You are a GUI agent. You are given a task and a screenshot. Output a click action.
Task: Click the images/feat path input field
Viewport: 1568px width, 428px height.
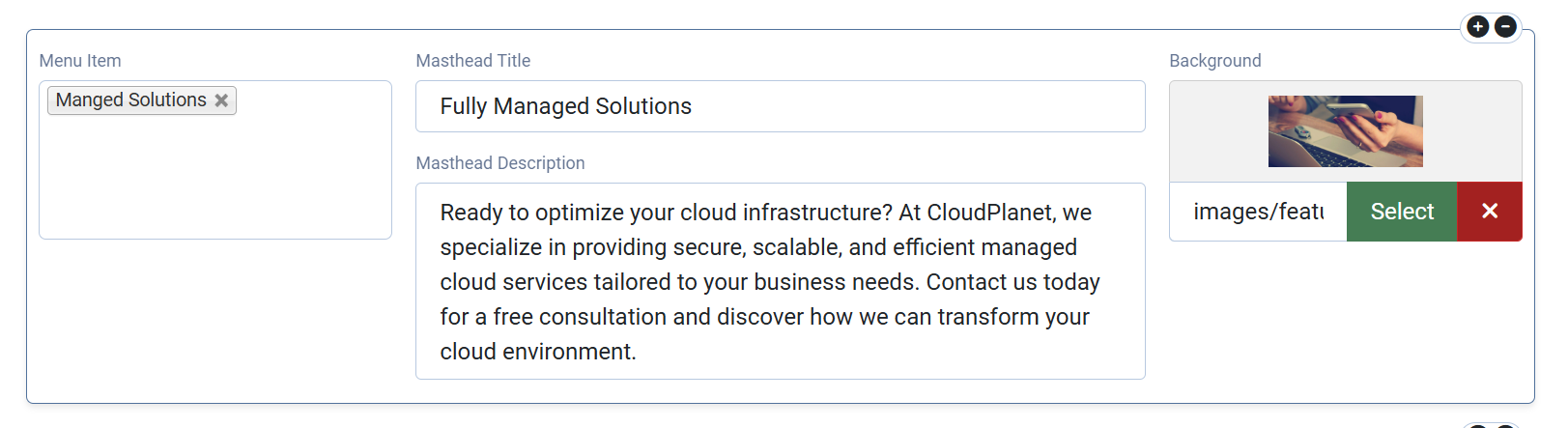1257,212
